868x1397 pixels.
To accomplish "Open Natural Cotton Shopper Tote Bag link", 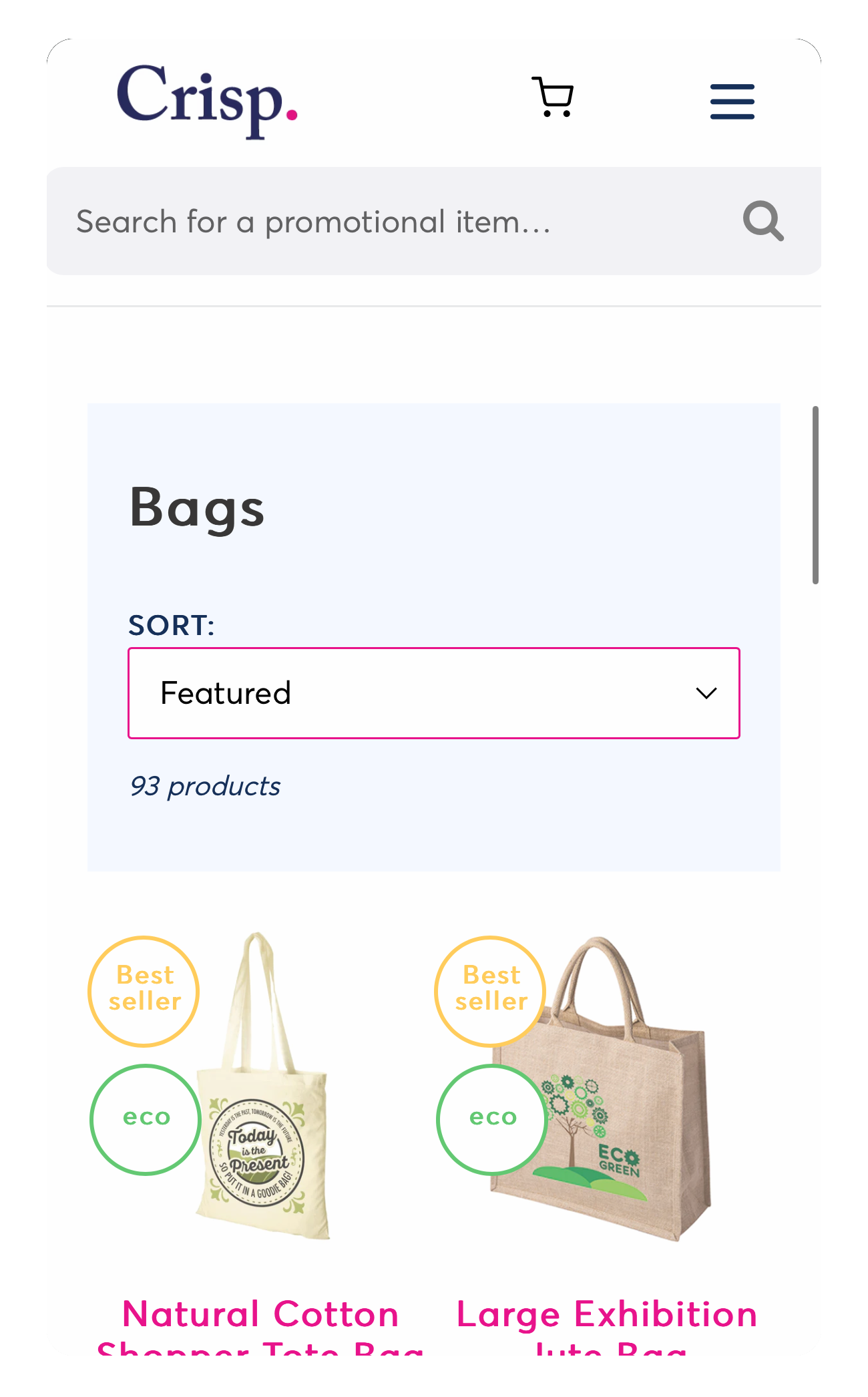I will (260, 1326).
